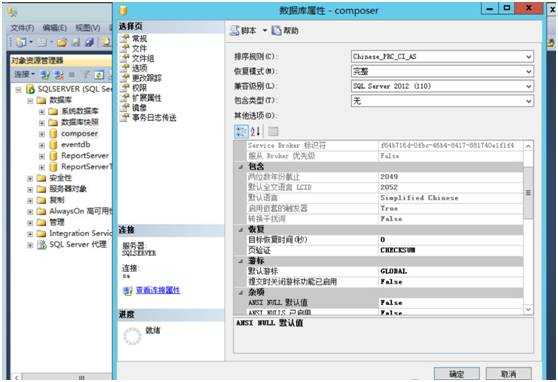This screenshot has width=558, height=382.
Task: Expand the 管理 tree node
Action: click(30, 223)
